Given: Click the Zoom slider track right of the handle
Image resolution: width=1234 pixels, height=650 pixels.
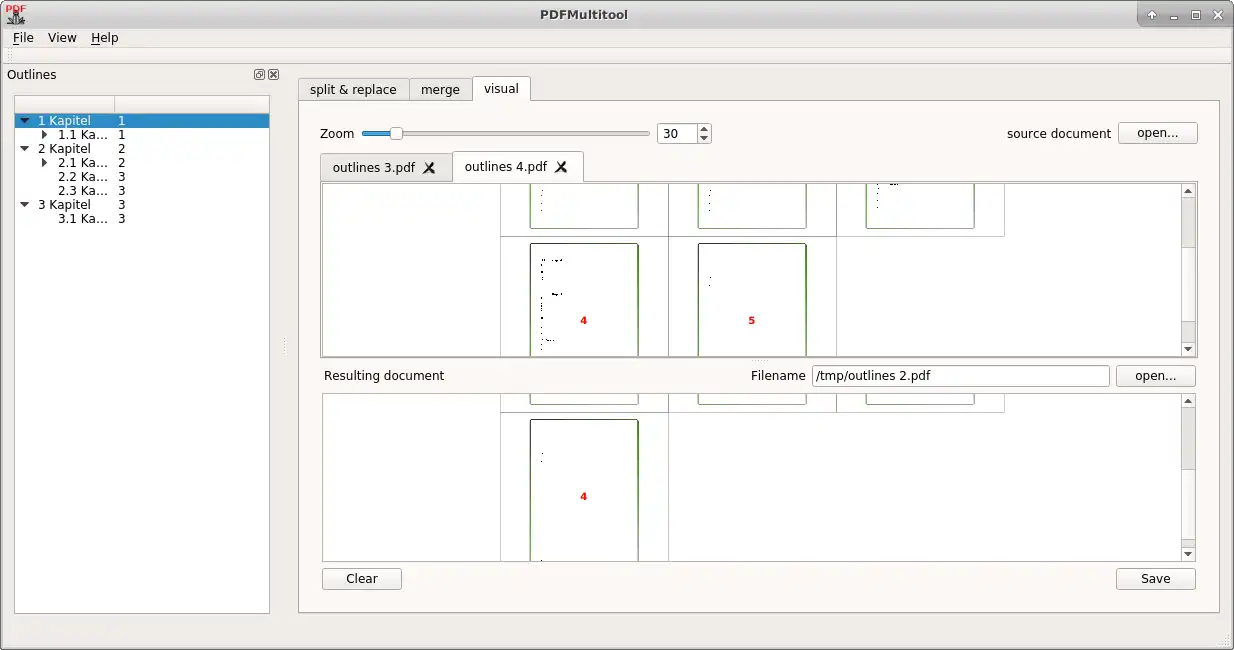Looking at the screenshot, I should [x=526, y=133].
